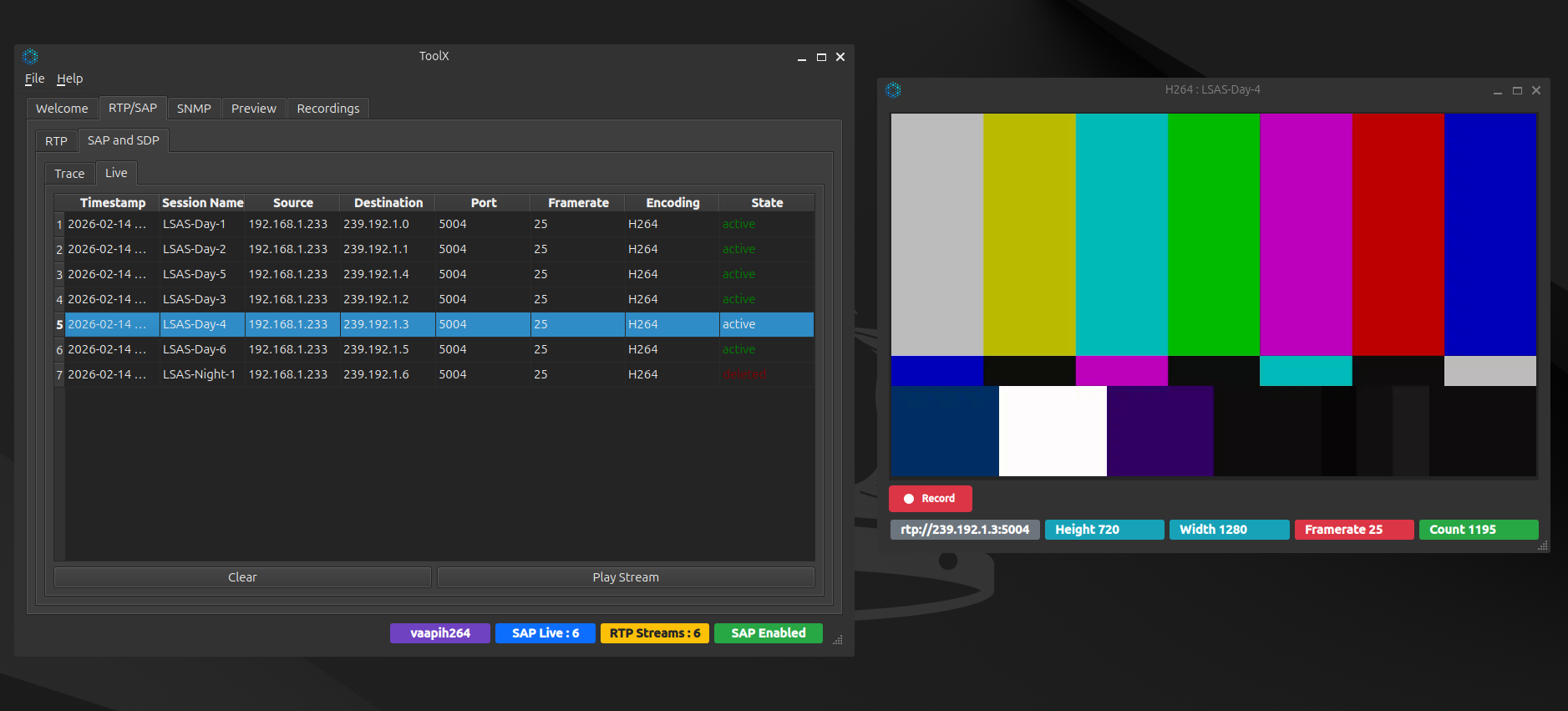Click the ToolX app icon in title bar
This screenshot has width=1568, height=711.
tap(31, 57)
